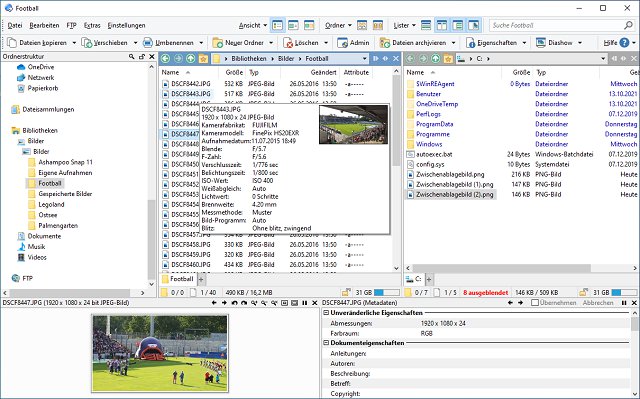Image resolution: width=640 pixels, height=399 pixels.
Task: Open the Datei menu
Action: click(x=15, y=25)
